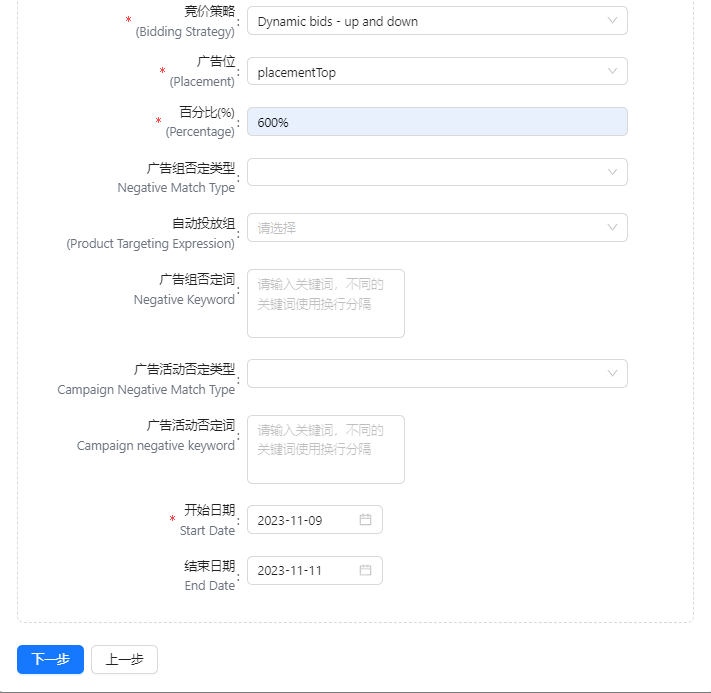Open the Start Date calendar icon
711x693 pixels.
[x=365, y=520]
